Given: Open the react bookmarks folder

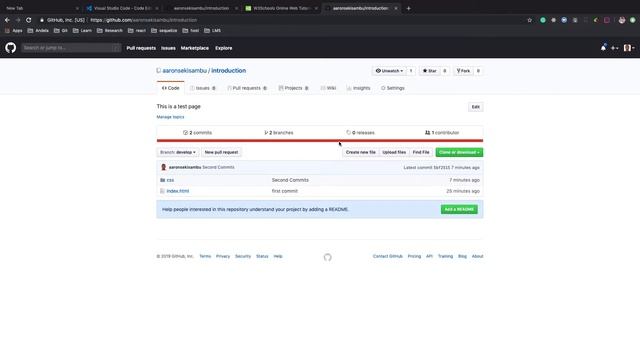Looking at the screenshot, I should (x=137, y=31).
